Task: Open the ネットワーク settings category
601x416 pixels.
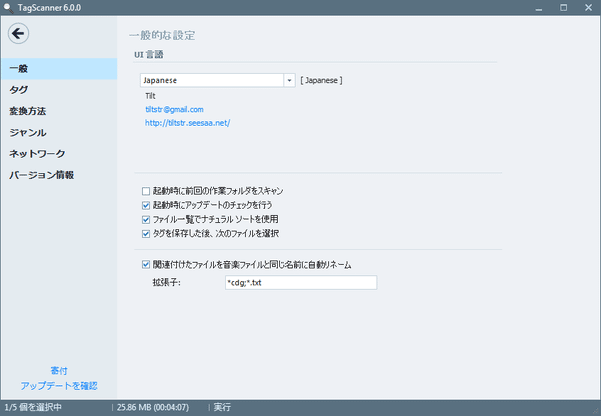Action: pyautogui.click(x=59, y=154)
